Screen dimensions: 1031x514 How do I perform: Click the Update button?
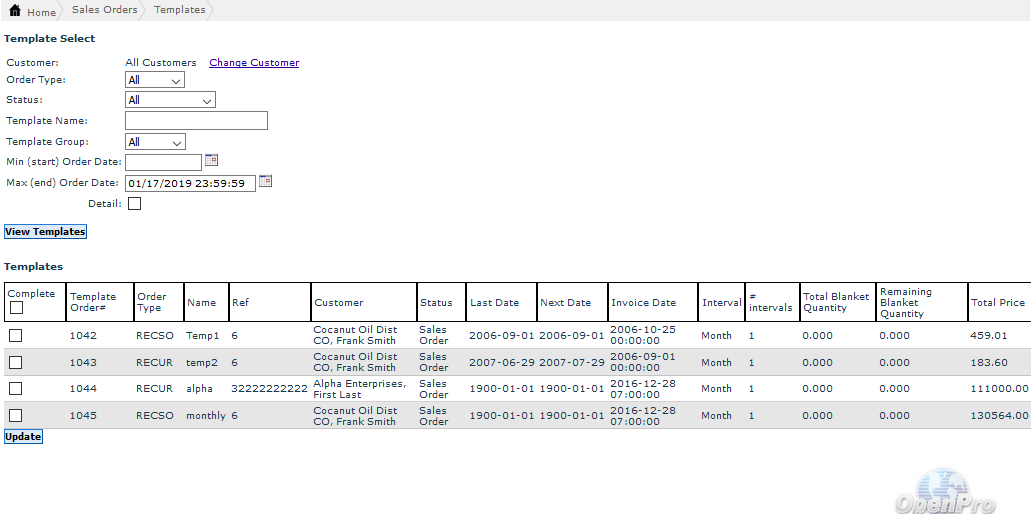tap(23, 437)
